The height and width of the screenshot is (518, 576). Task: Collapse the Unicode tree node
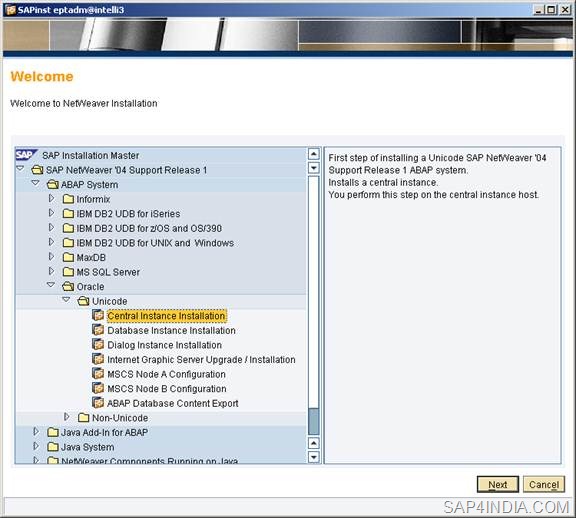click(66, 300)
